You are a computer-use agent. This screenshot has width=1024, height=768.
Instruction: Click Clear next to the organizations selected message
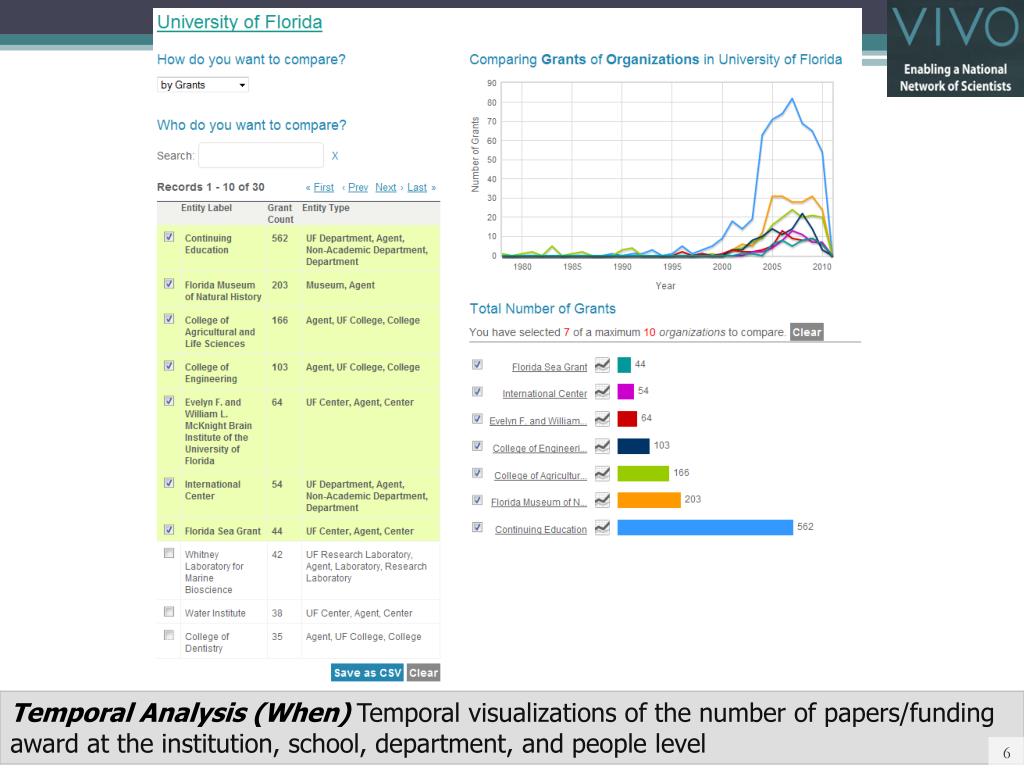tap(807, 332)
